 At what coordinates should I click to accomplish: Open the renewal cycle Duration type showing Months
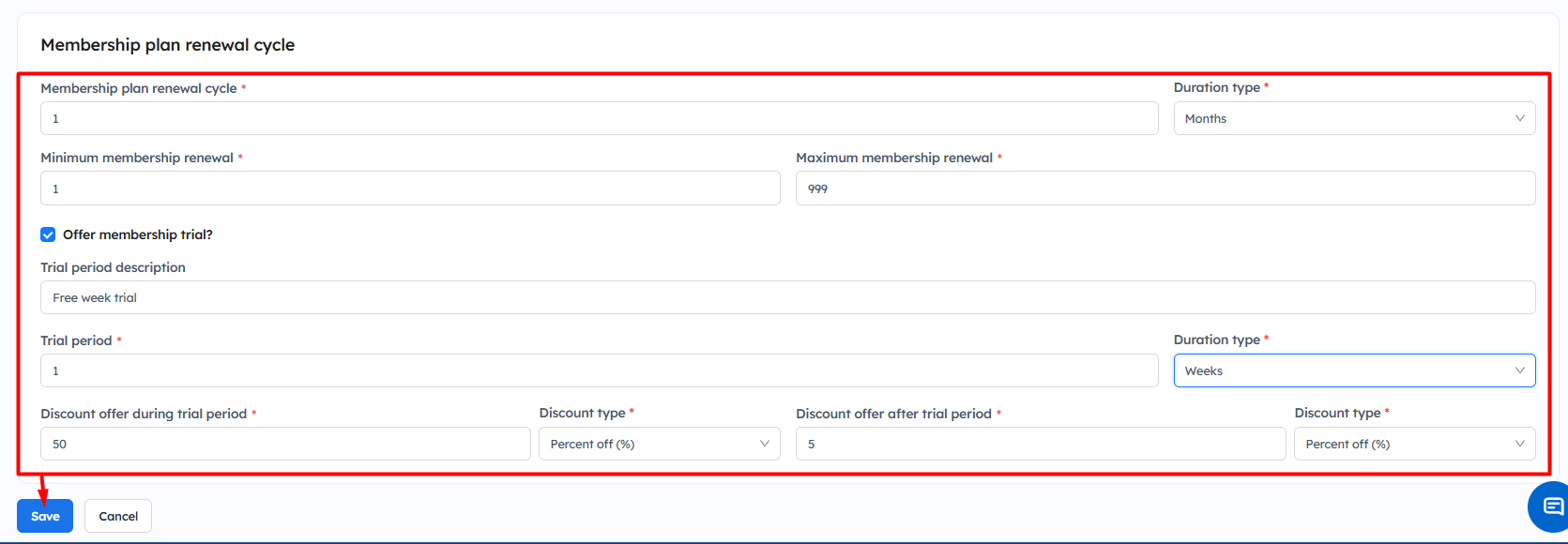pyautogui.click(x=1342, y=118)
